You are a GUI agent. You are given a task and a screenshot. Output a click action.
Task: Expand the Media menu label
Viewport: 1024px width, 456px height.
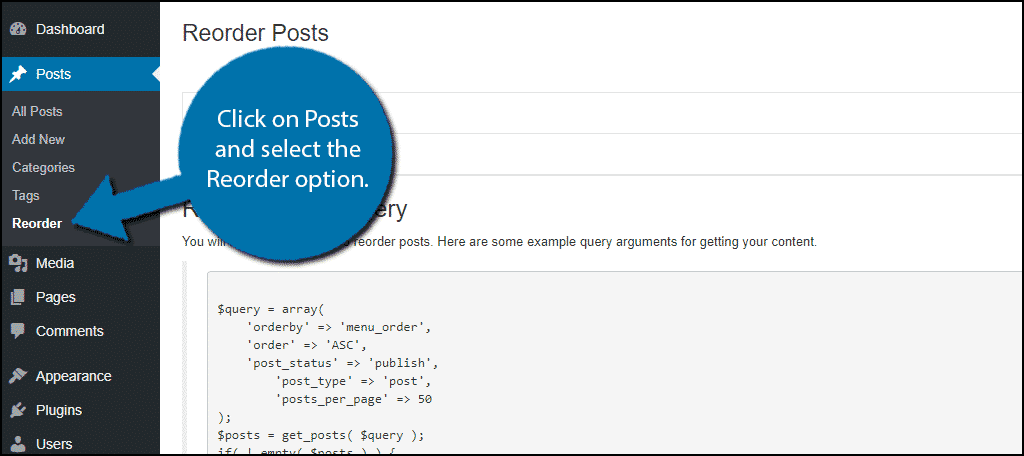point(55,263)
